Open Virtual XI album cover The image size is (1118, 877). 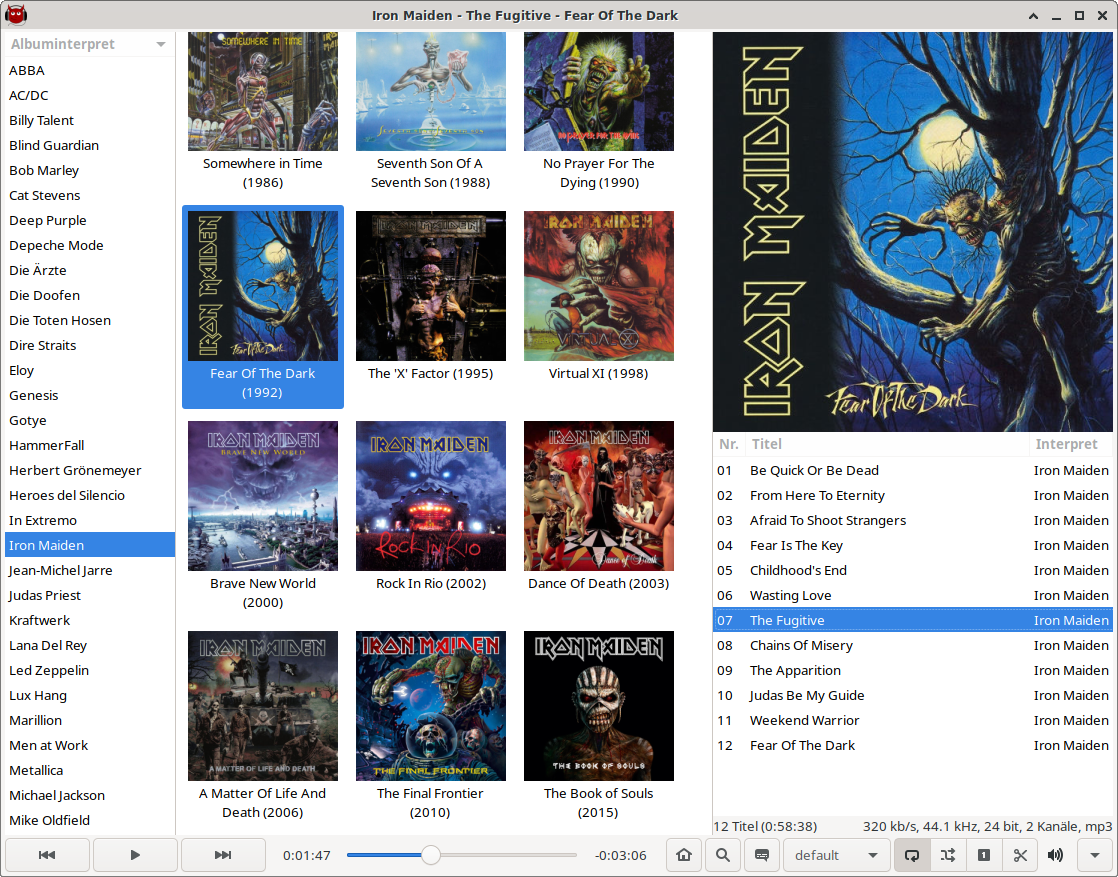599,286
